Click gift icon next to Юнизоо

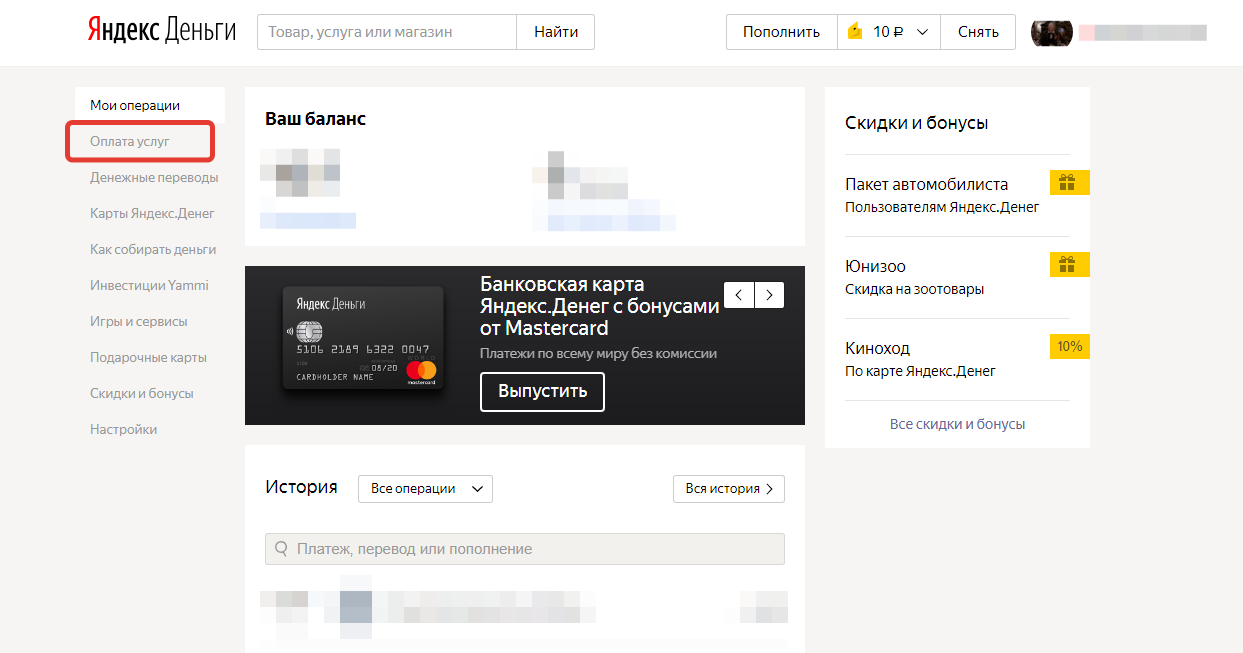1068,265
